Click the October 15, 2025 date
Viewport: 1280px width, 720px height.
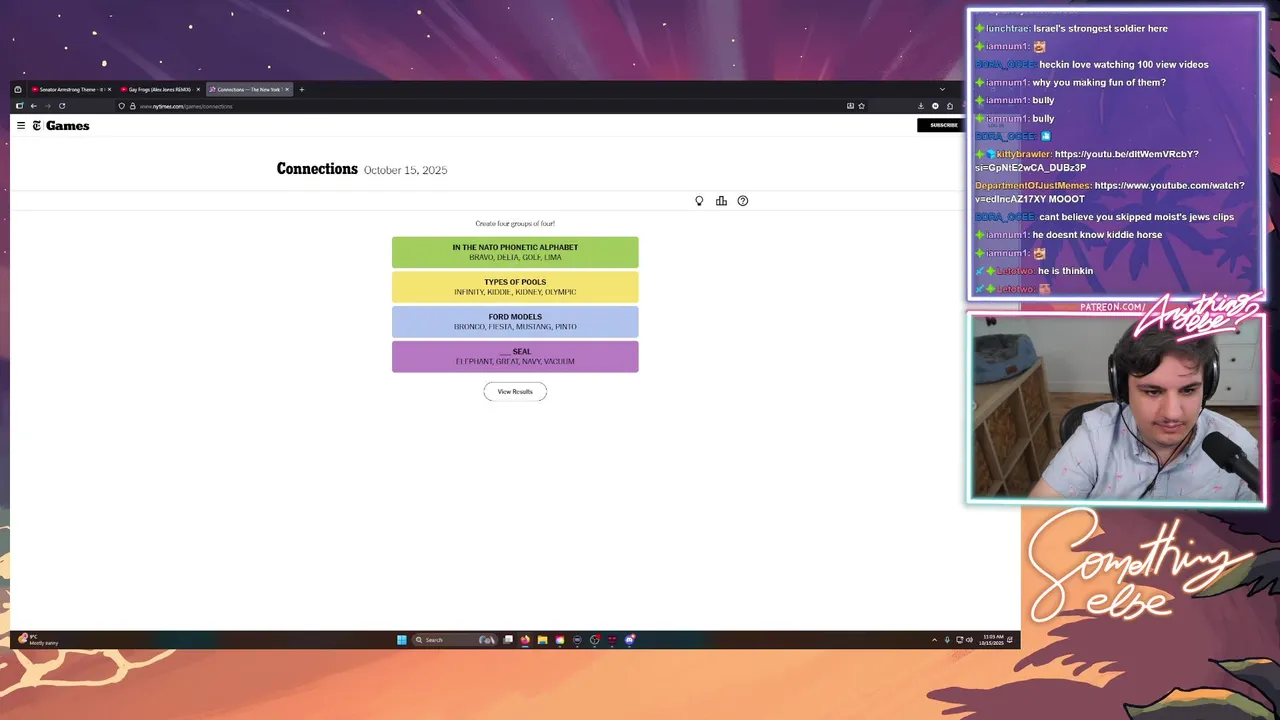(x=405, y=170)
